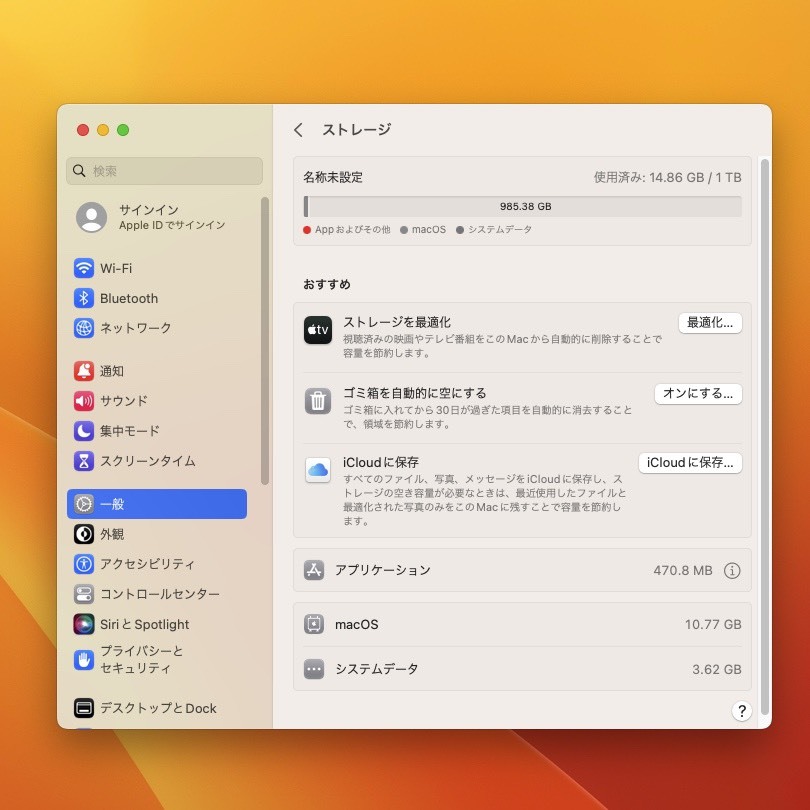
Task: Click the 470.8 MB value
Action: pyautogui.click(x=682, y=570)
